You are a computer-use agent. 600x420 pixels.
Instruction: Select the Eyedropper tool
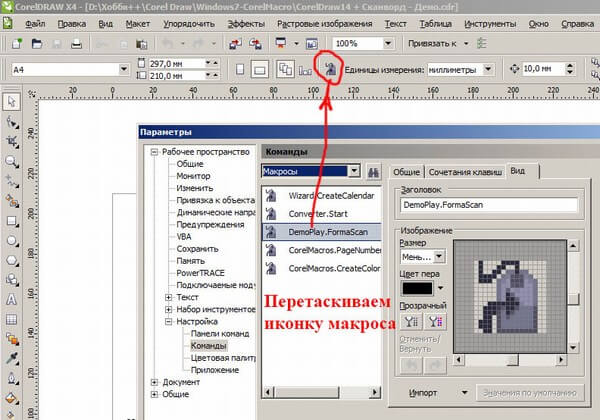pyautogui.click(x=11, y=359)
